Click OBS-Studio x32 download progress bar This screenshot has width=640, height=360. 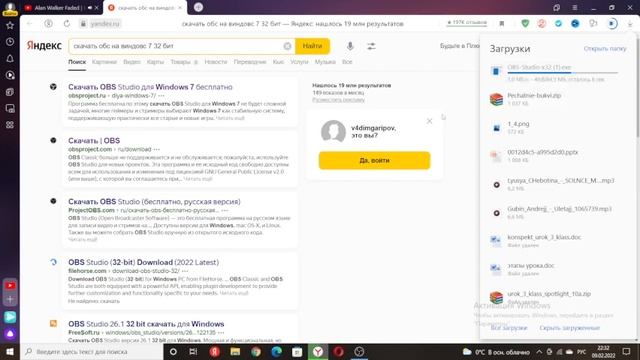562,73
